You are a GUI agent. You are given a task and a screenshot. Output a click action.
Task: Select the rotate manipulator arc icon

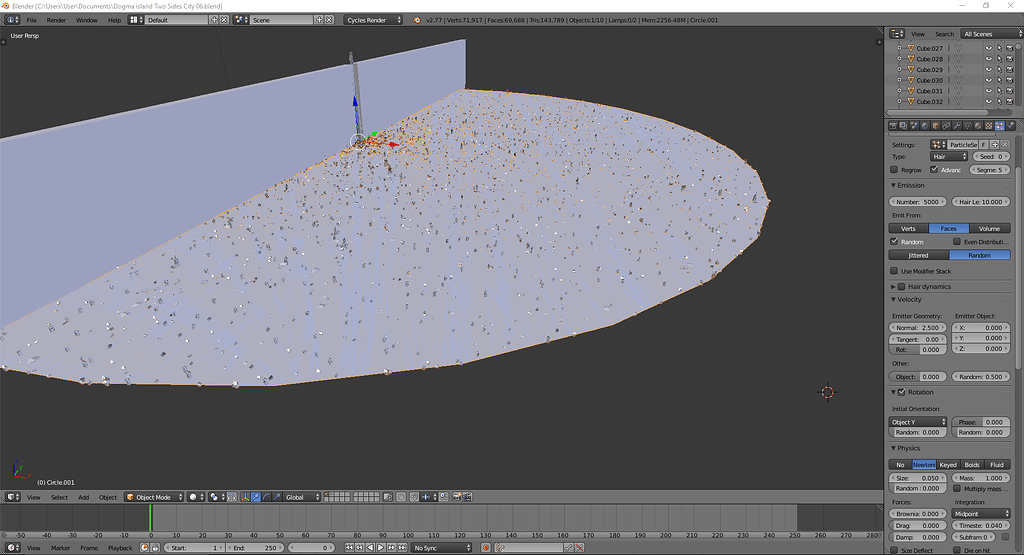(266, 497)
